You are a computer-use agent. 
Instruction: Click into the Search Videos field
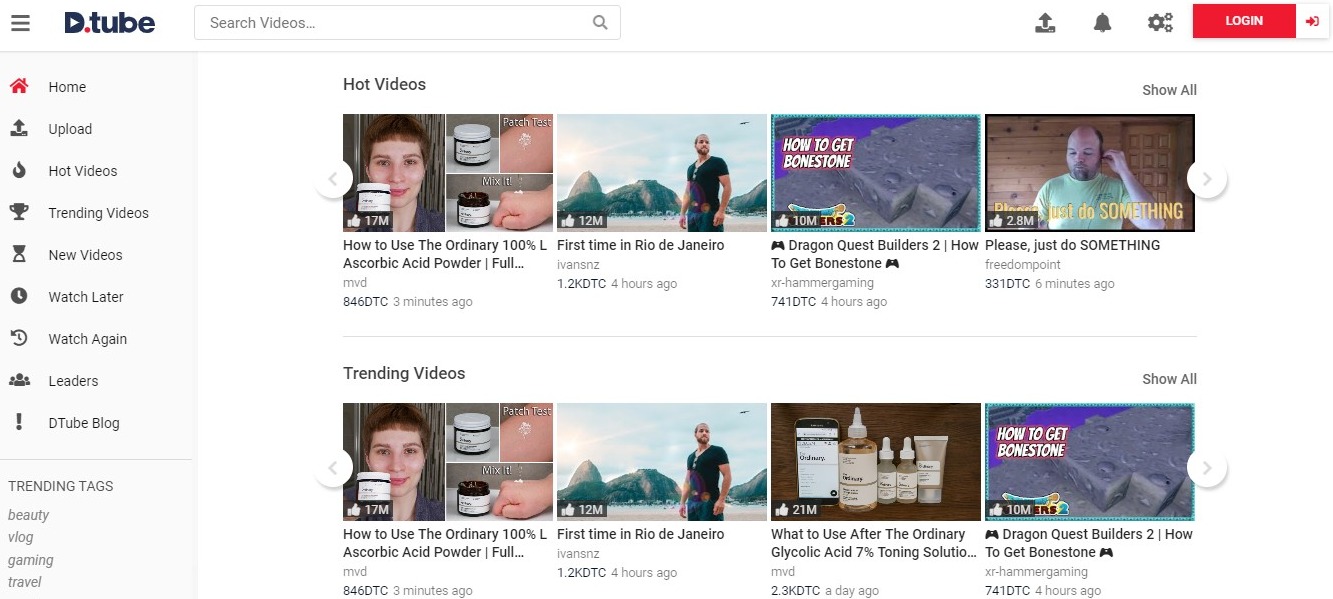click(395, 23)
